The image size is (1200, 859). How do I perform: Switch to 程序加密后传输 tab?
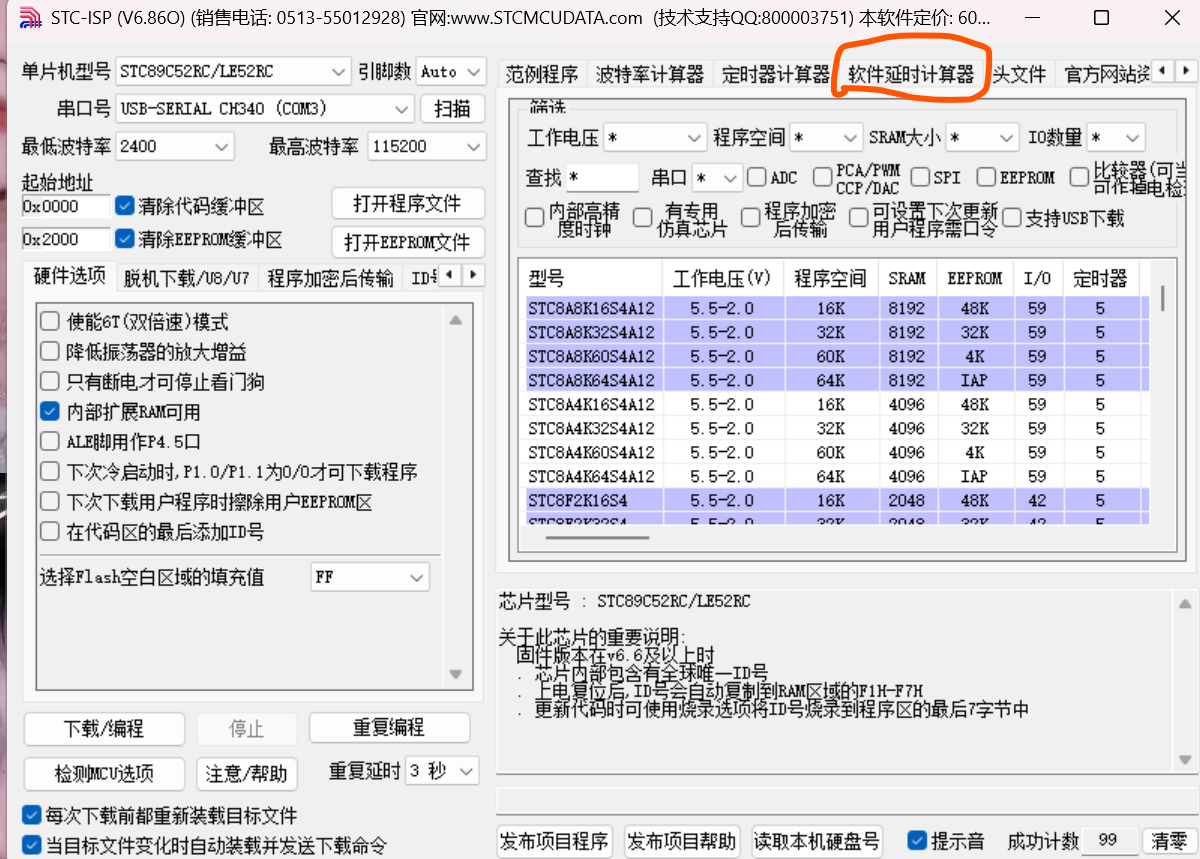330,277
